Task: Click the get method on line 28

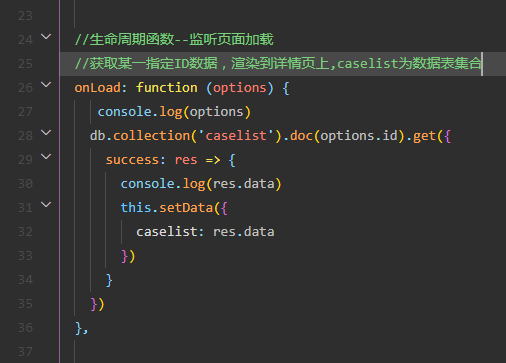Action: (x=424, y=136)
